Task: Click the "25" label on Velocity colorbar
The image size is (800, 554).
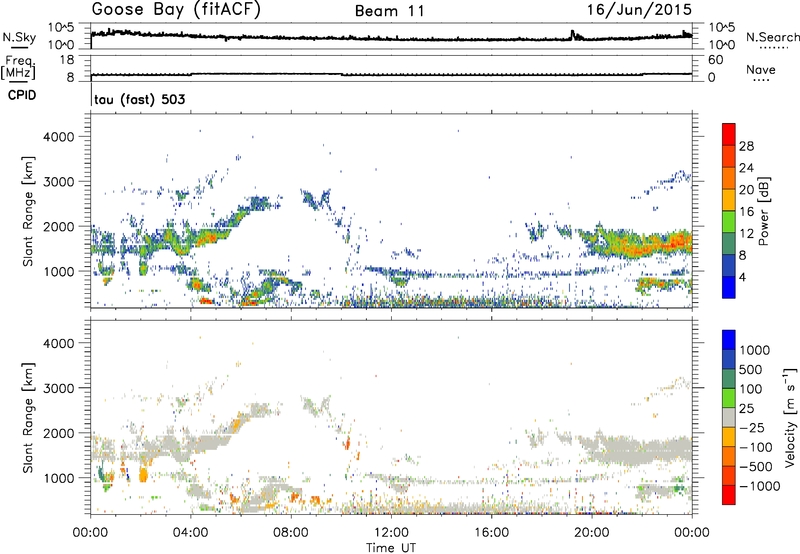Action: click(x=746, y=408)
